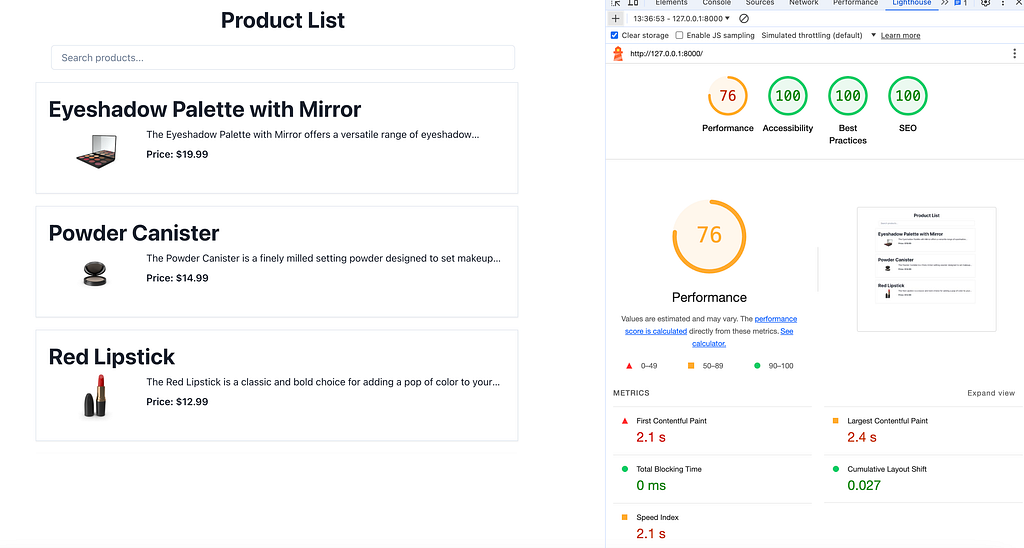1024x548 pixels.
Task: Show more DevTools tabs chevron
Action: click(x=944, y=3)
